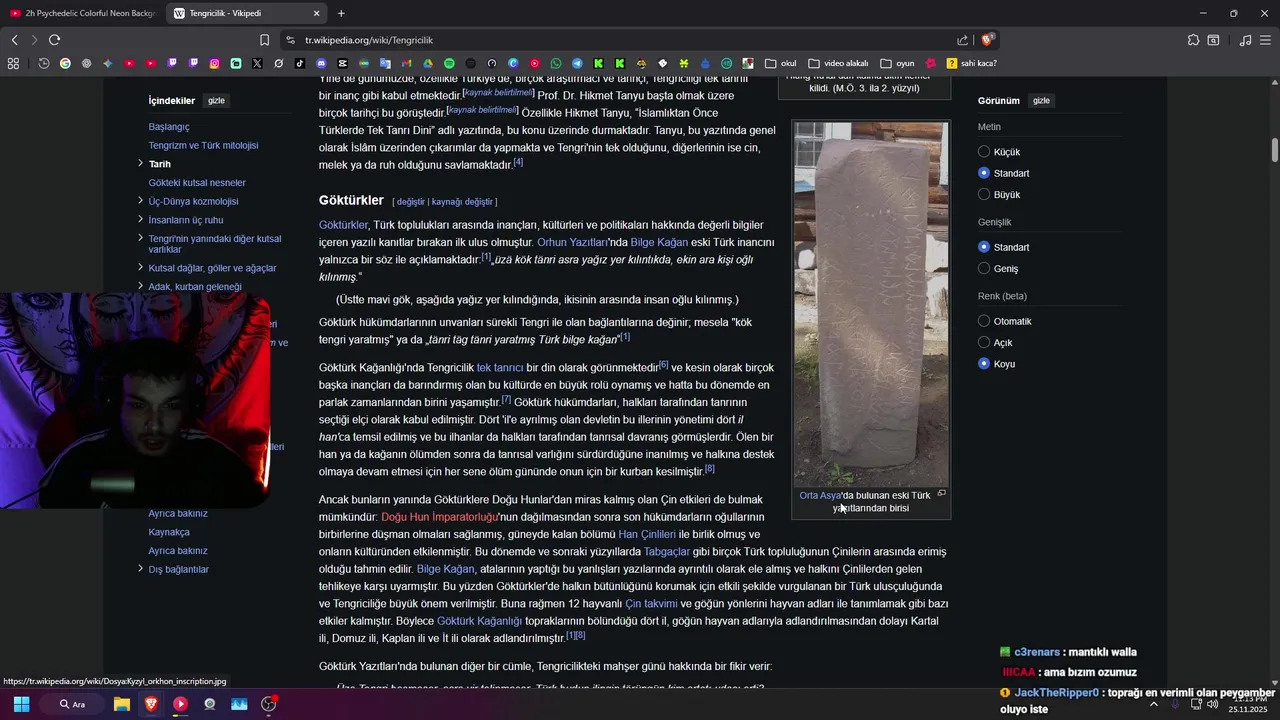Expand Tengri'nin yanındaki diğer kutsal varlıklar
Image resolution: width=1280 pixels, height=720 pixels.
[140, 238]
